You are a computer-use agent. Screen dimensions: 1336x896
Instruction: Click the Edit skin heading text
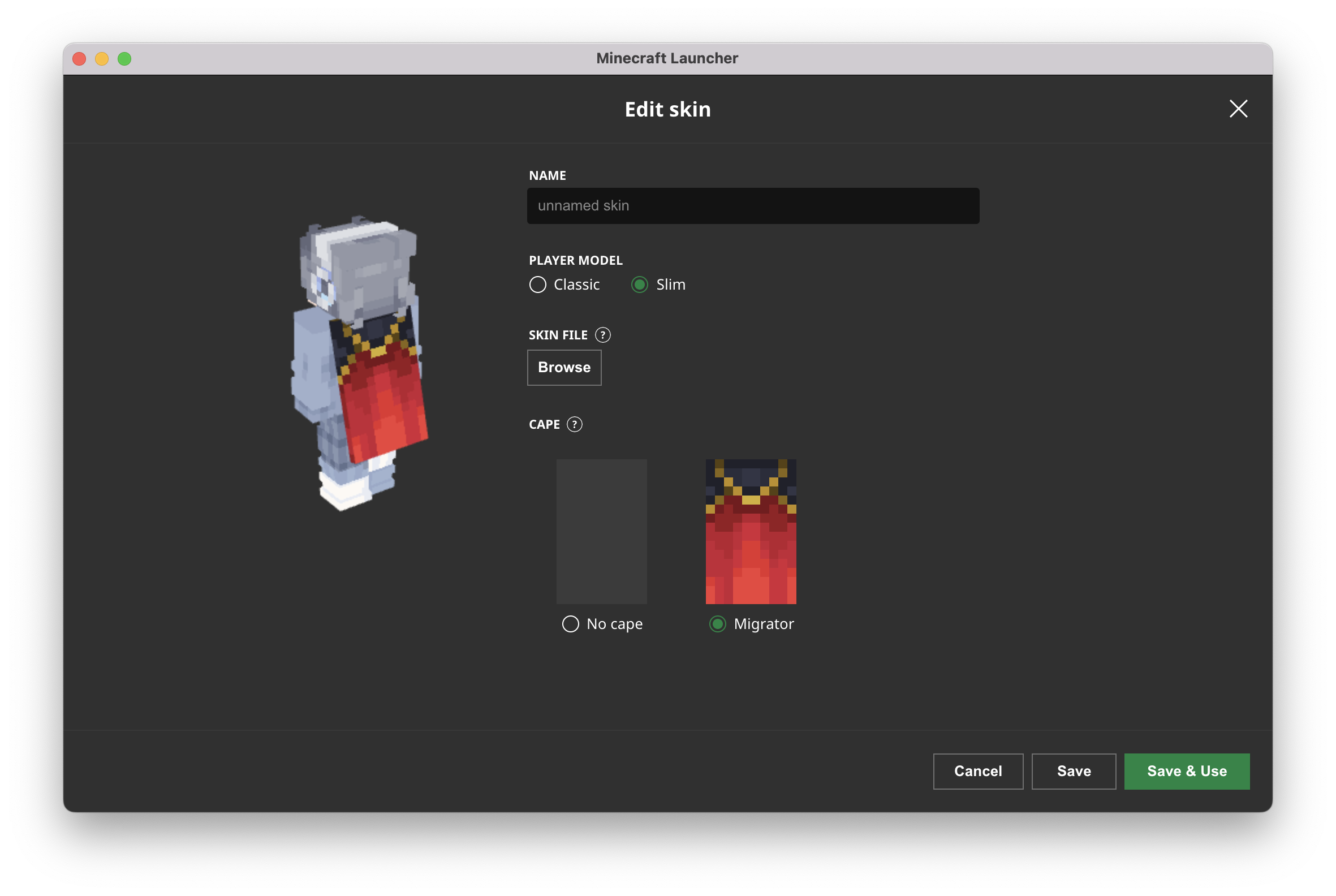tap(667, 109)
